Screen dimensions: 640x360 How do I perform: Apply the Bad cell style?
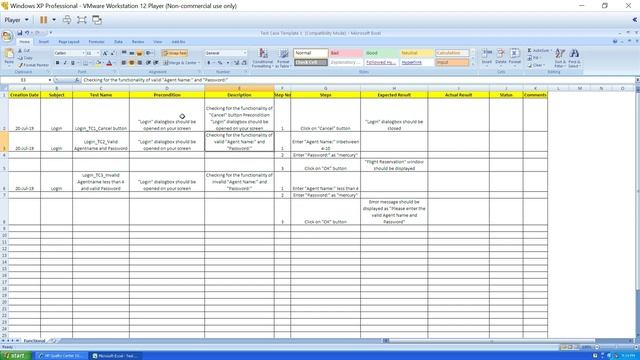(x=346, y=53)
